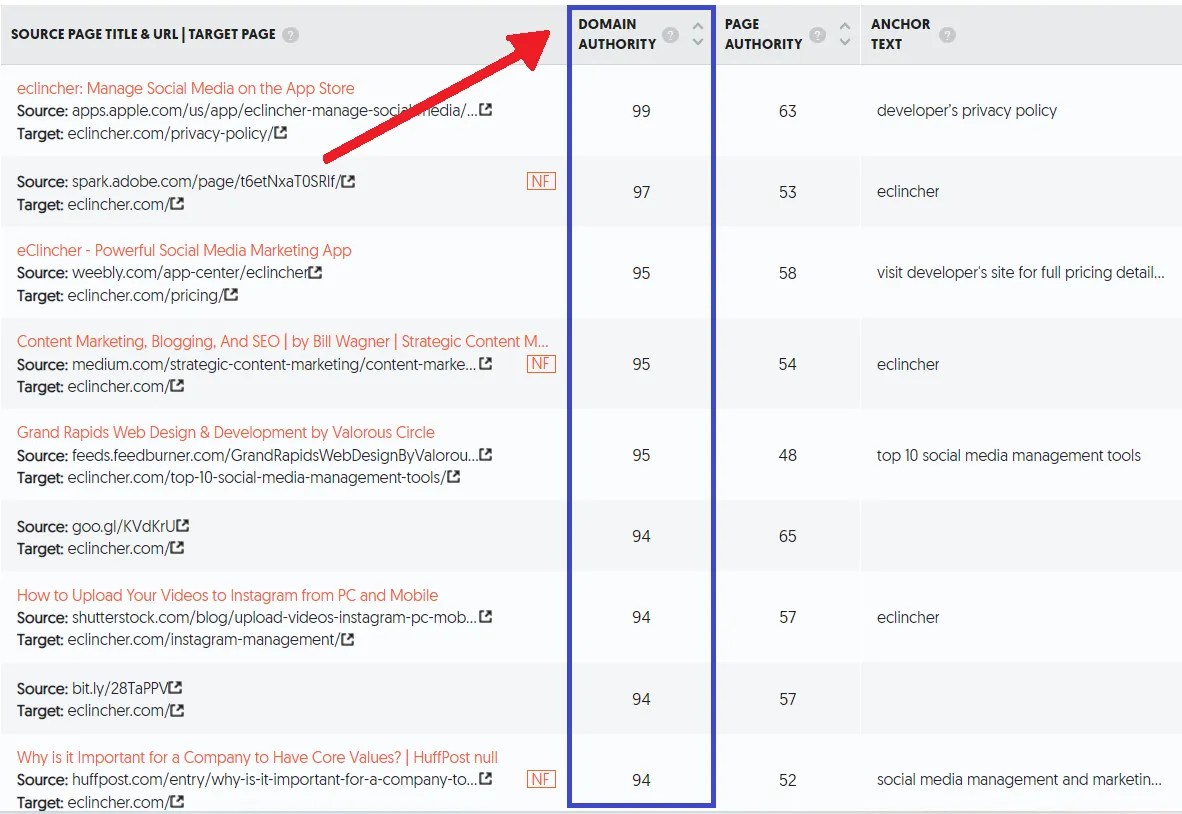Sort by Page Authority using arrows

click(x=845, y=34)
